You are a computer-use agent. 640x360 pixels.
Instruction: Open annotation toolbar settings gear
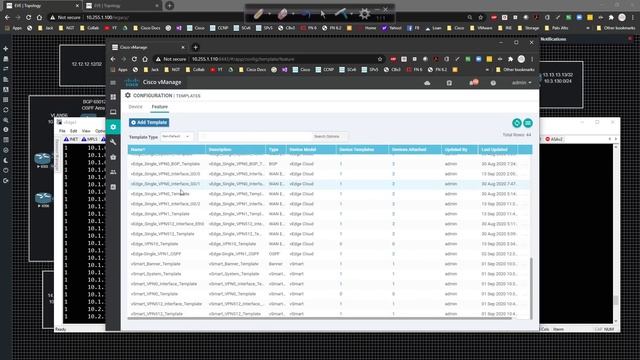tap(364, 14)
